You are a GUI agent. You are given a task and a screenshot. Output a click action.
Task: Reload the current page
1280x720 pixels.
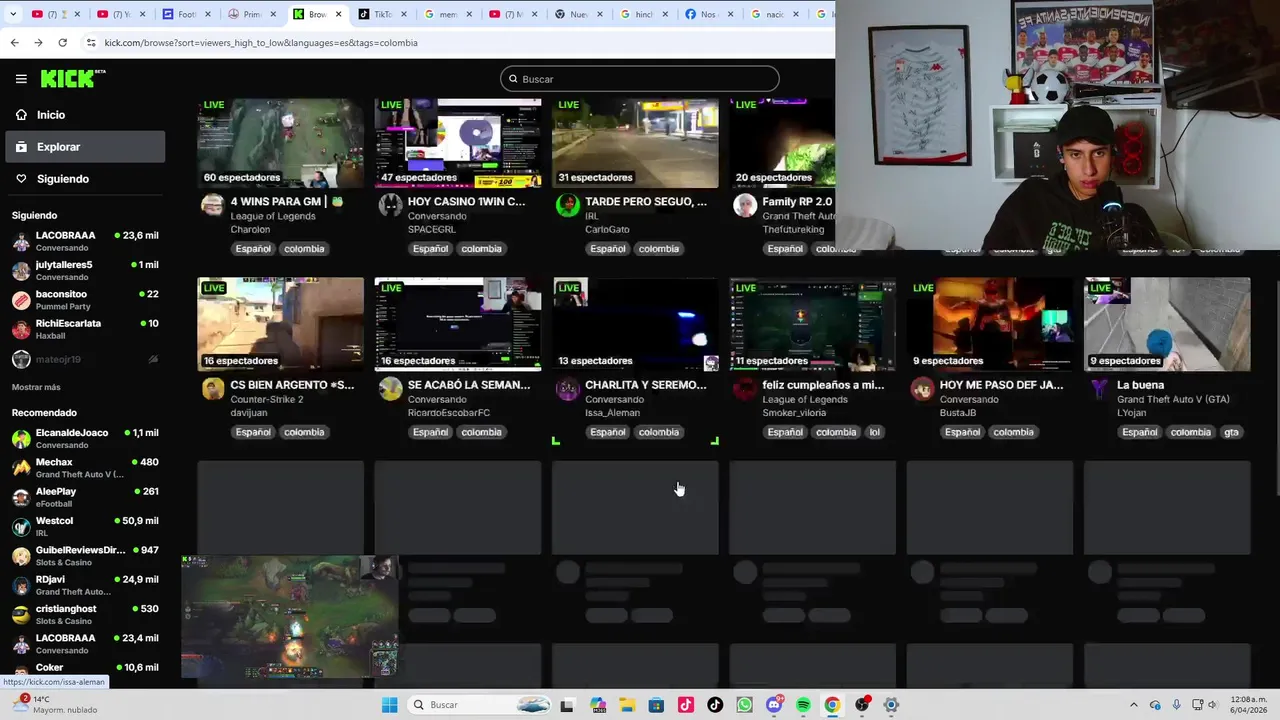point(62,43)
